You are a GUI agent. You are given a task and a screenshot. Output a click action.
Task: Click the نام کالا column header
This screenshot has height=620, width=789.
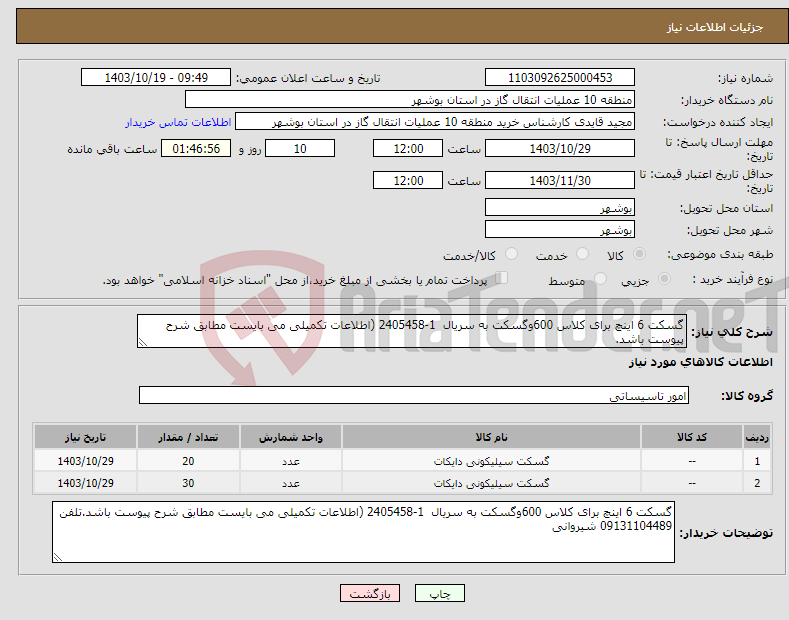click(x=491, y=437)
